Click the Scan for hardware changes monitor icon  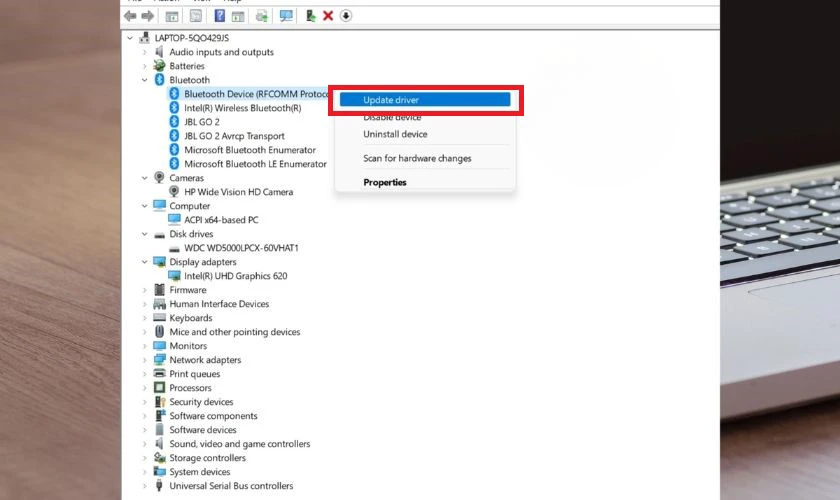pyautogui.click(x=286, y=16)
